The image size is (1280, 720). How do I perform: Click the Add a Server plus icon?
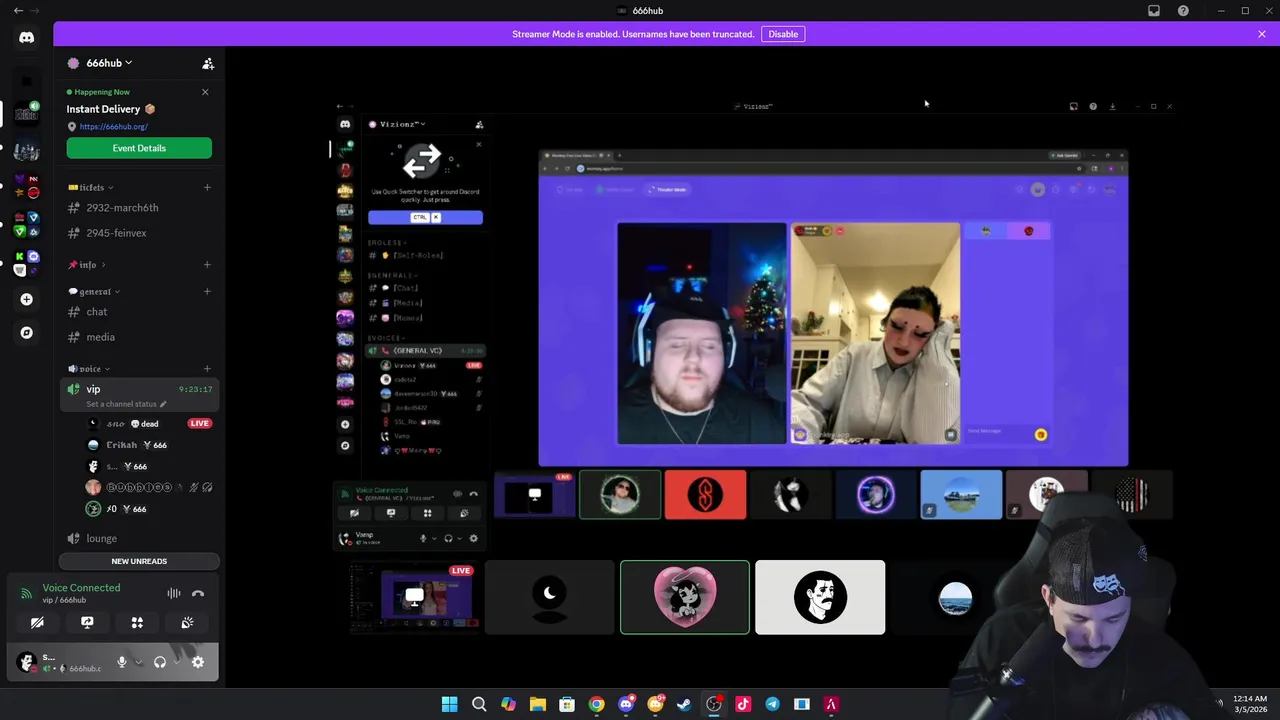coord(27,299)
